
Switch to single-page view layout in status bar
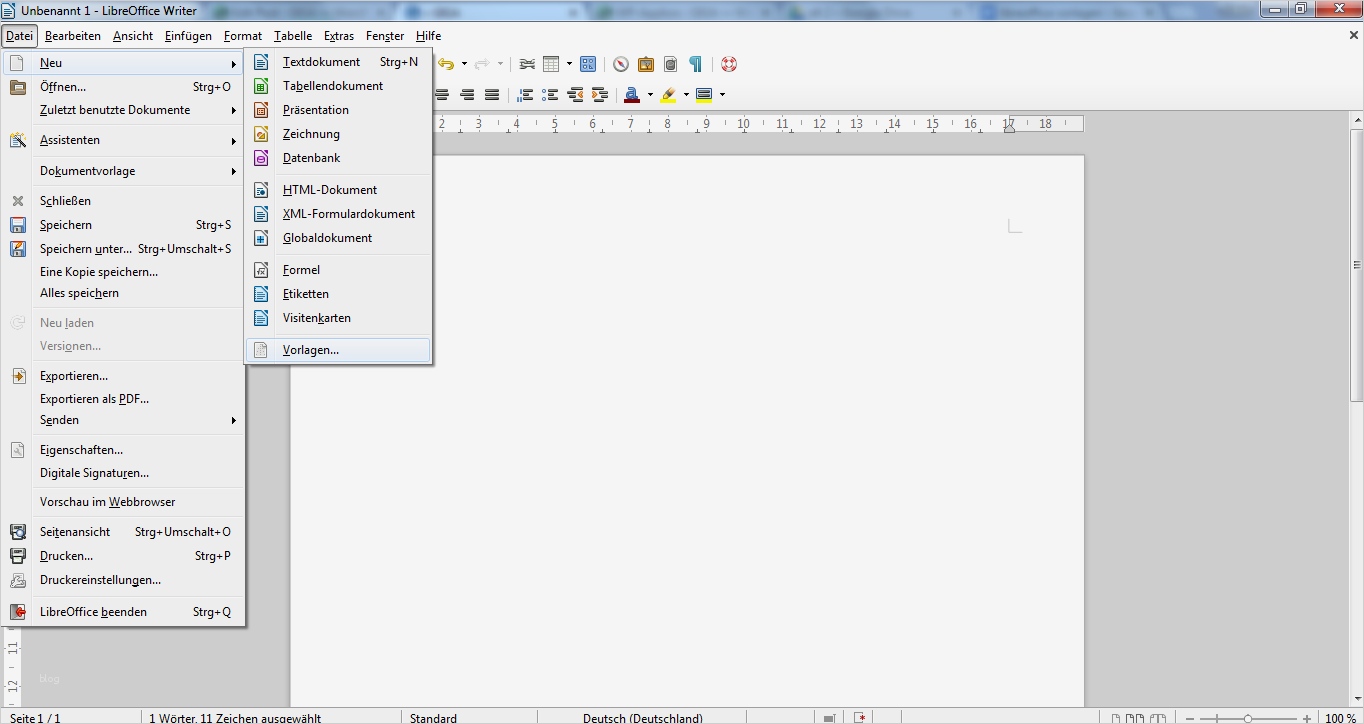pos(1118,718)
